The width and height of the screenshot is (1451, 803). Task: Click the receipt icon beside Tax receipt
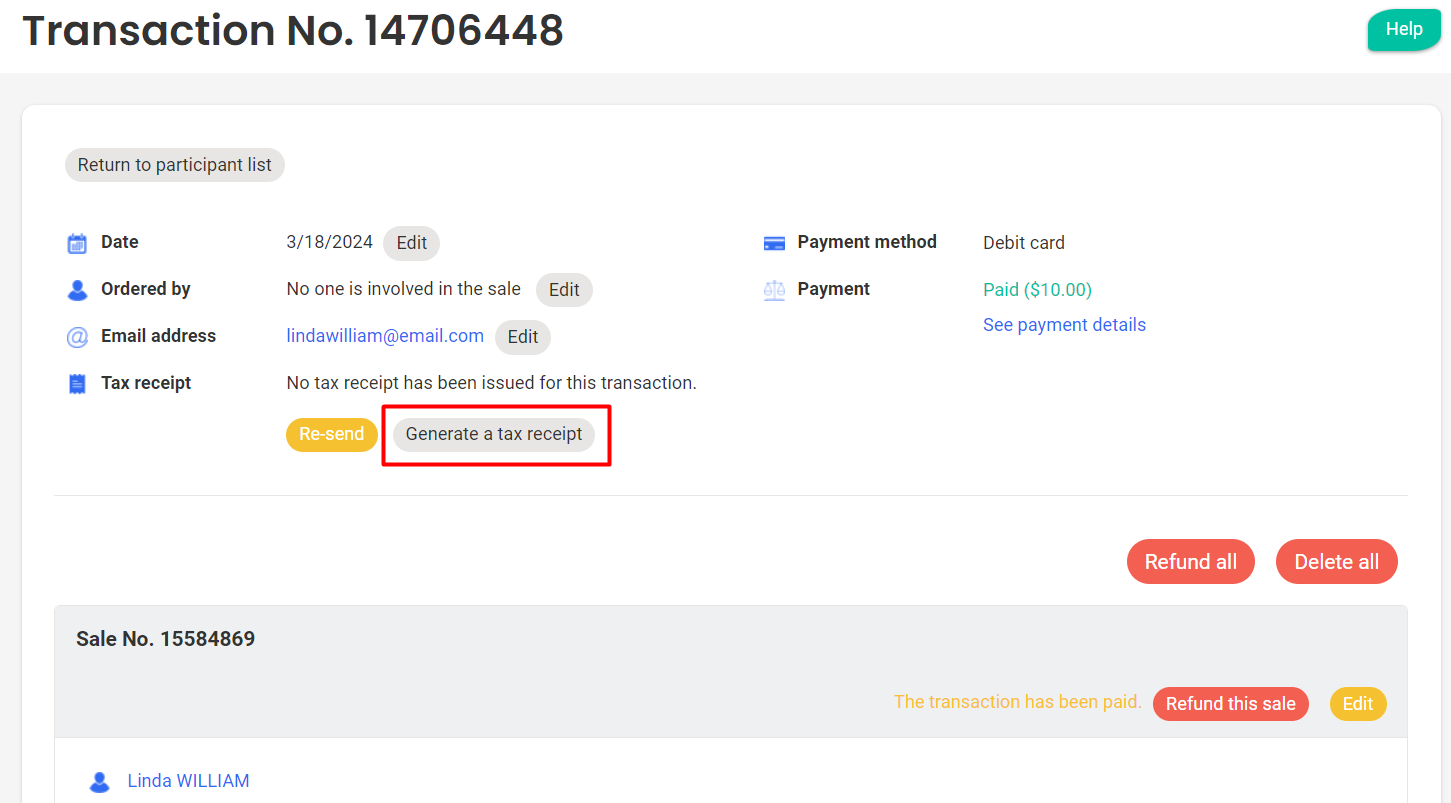tap(77, 384)
